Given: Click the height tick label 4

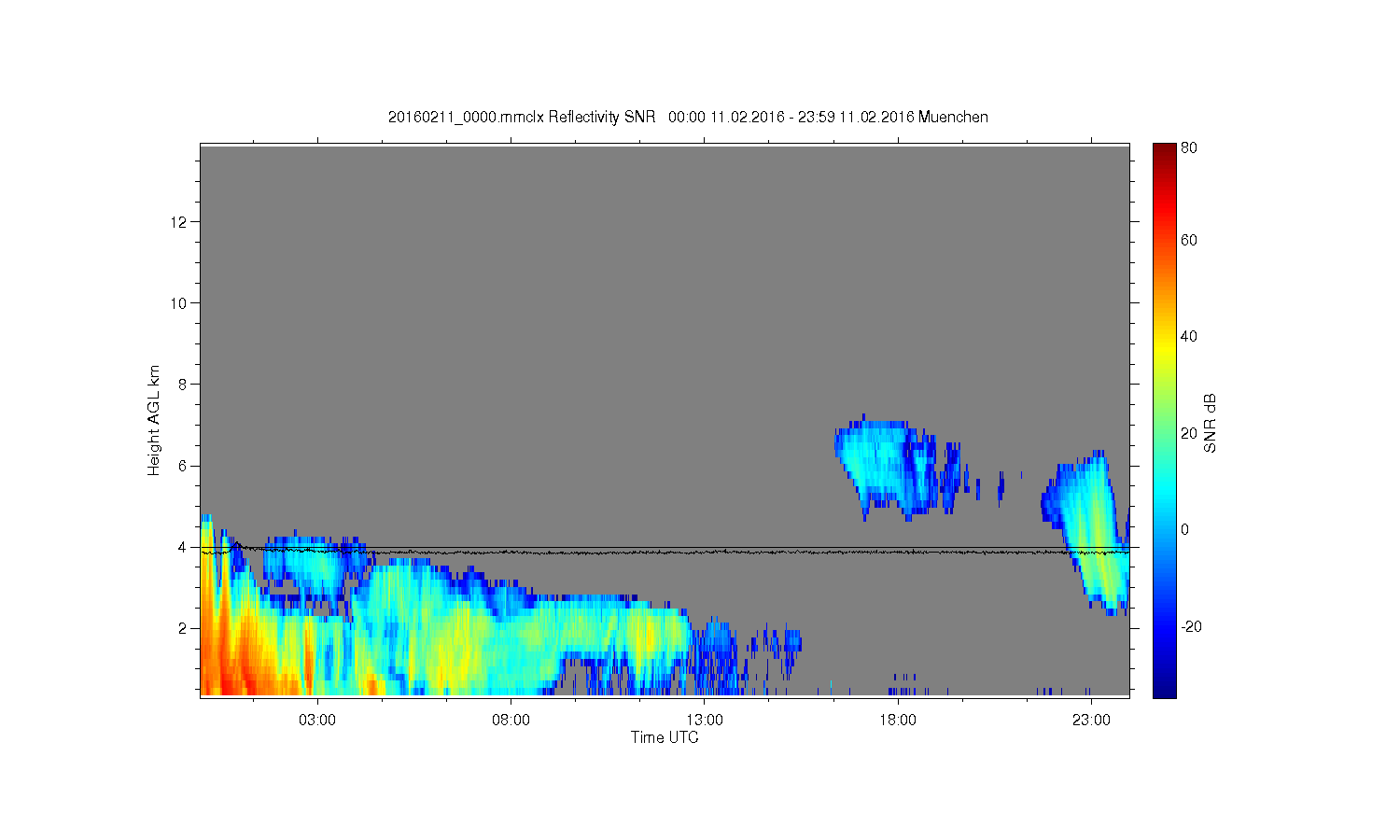Looking at the screenshot, I should coord(183,547).
